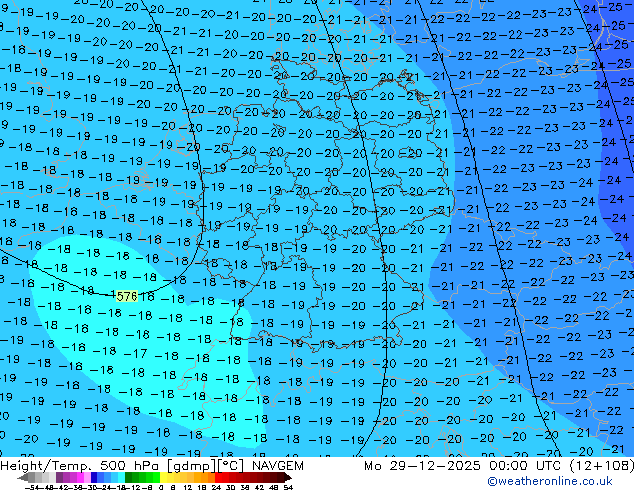634x490 pixels.
Task: Click the NAVGEM model name
Action: (278, 466)
